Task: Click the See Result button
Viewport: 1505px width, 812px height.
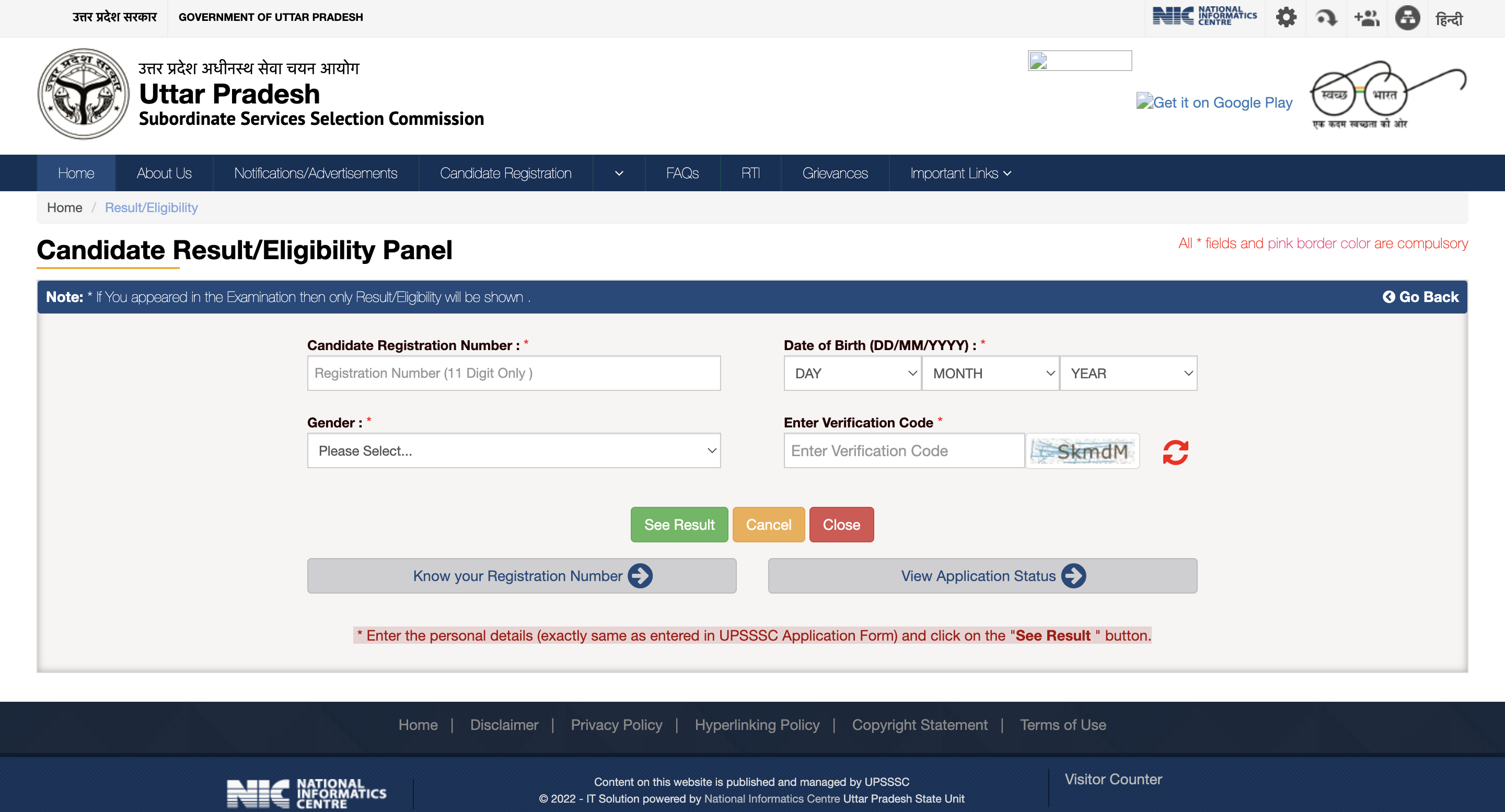Action: coord(679,524)
